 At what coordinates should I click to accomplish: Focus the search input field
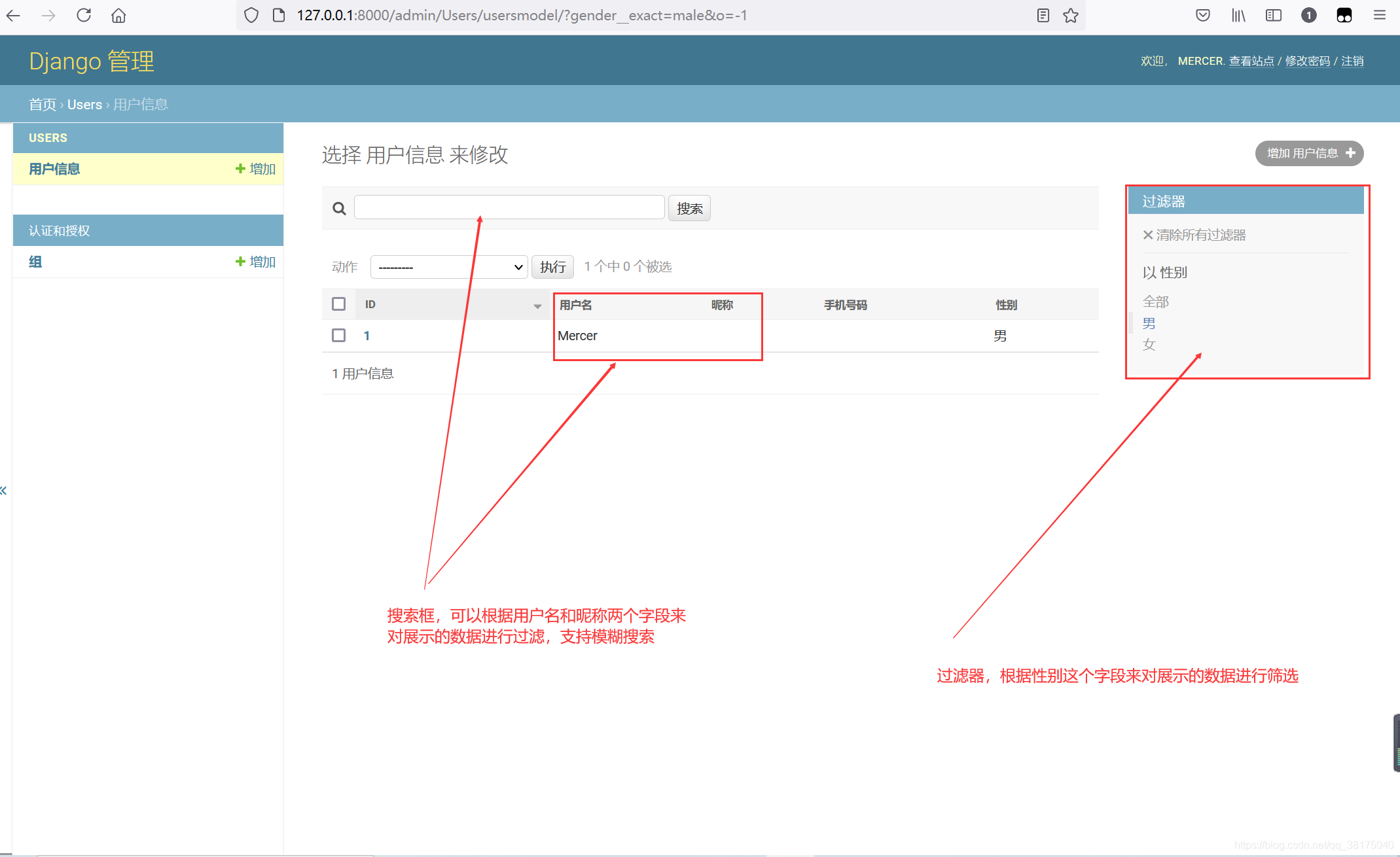509,207
